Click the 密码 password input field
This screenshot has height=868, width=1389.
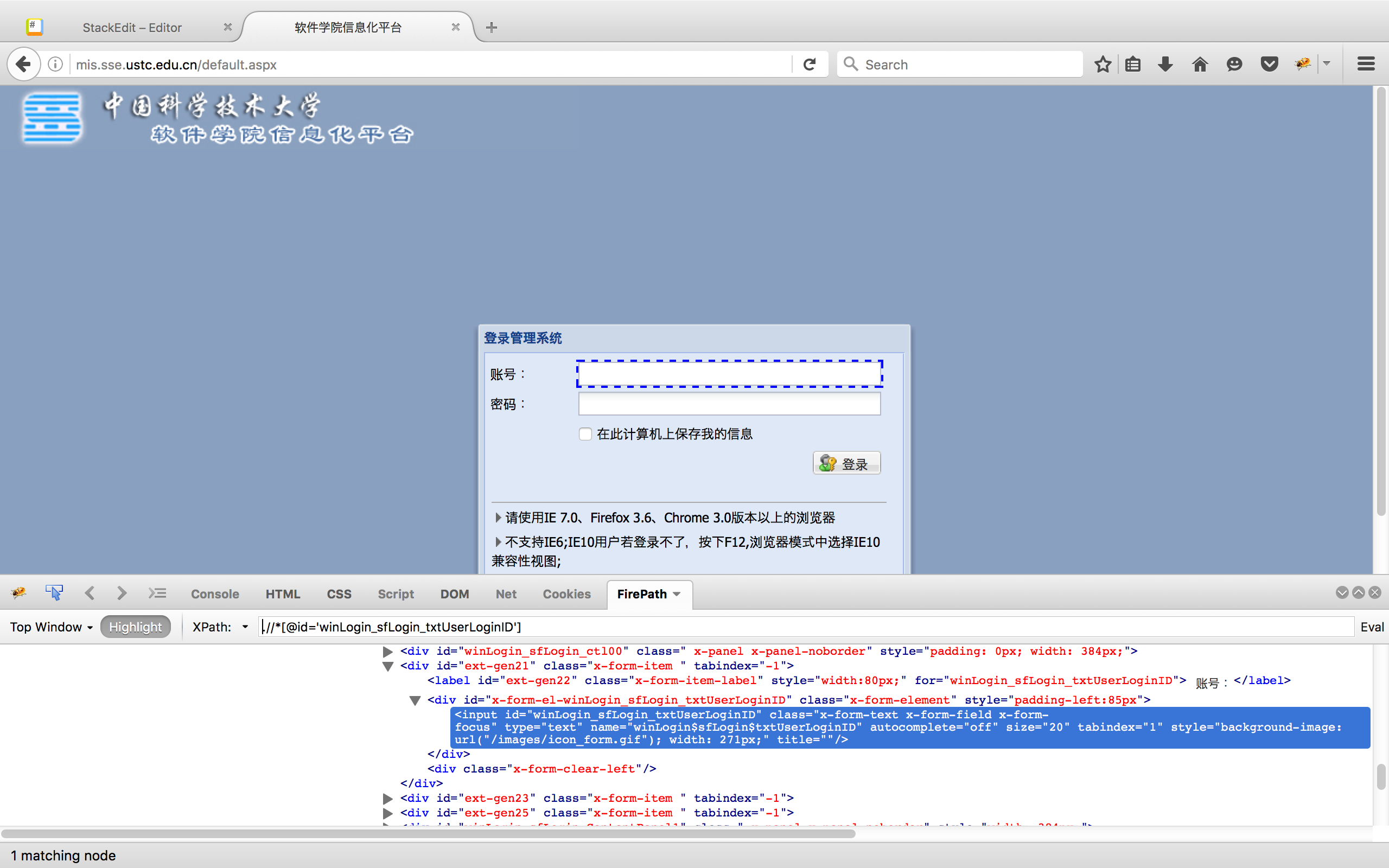[729, 404]
